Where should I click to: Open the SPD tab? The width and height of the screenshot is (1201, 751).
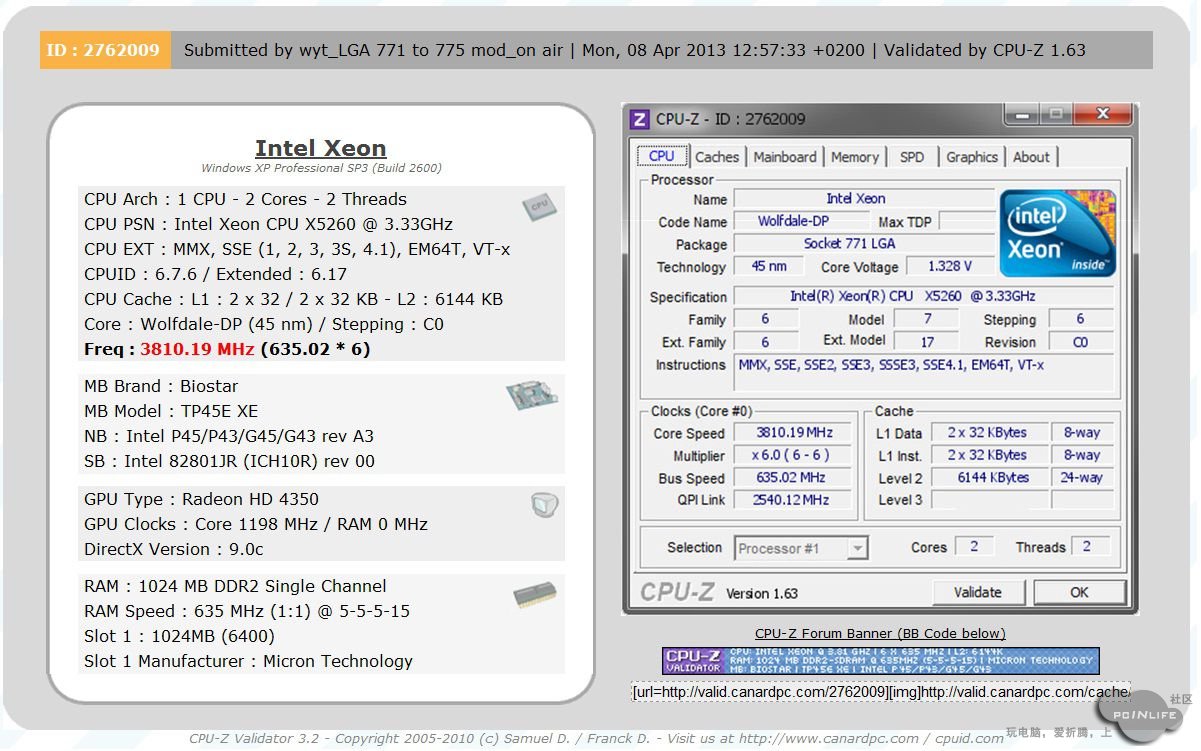(912, 157)
